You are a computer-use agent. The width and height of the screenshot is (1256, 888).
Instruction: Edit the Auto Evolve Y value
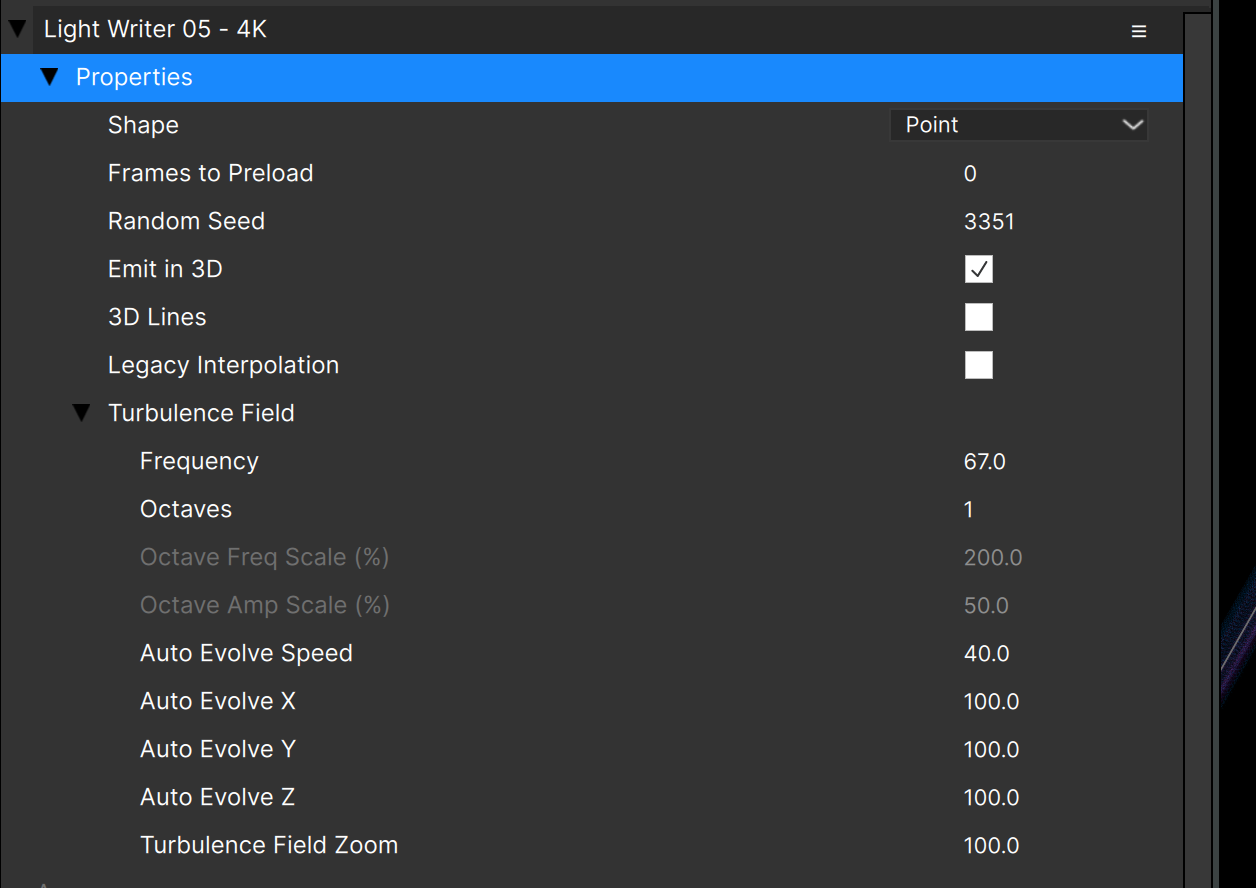click(991, 749)
